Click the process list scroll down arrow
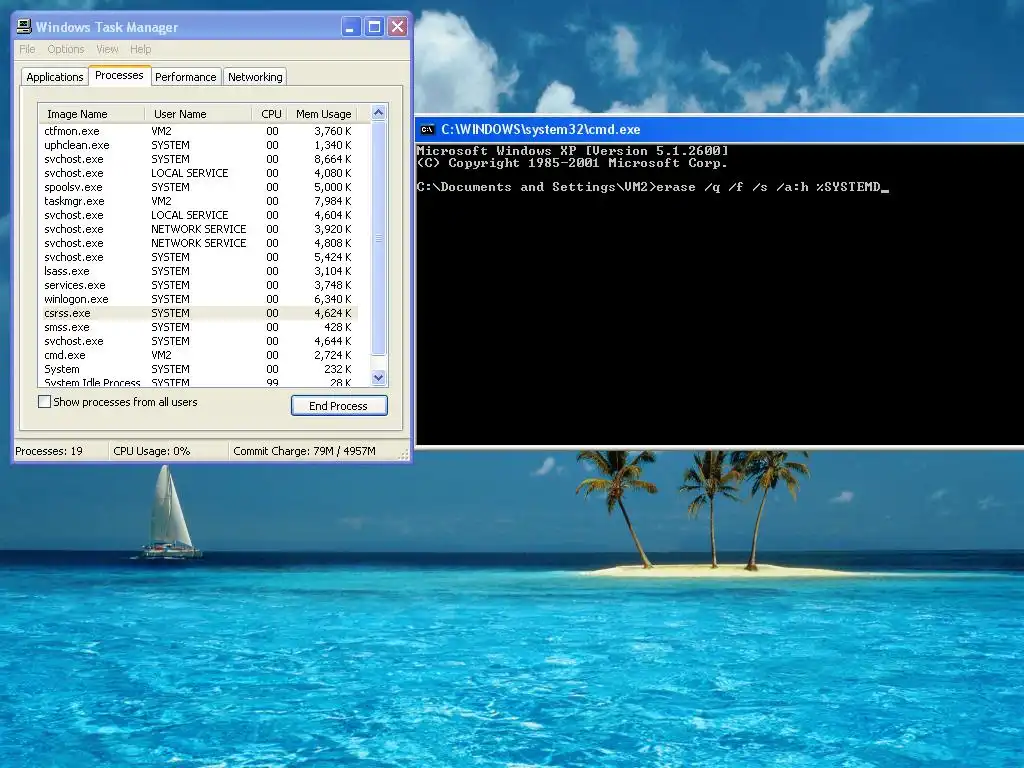This screenshot has height=768, width=1024. [x=379, y=377]
